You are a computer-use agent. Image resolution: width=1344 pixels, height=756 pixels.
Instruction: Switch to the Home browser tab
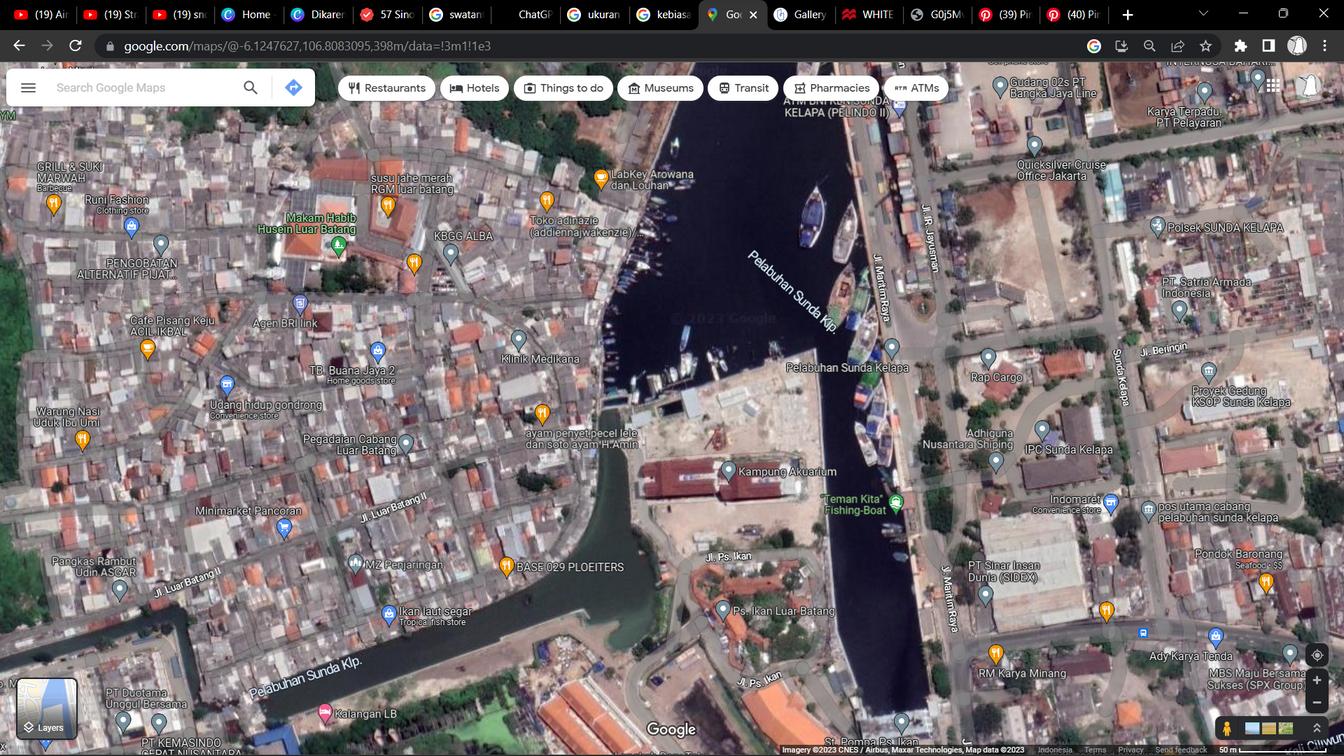coord(246,14)
